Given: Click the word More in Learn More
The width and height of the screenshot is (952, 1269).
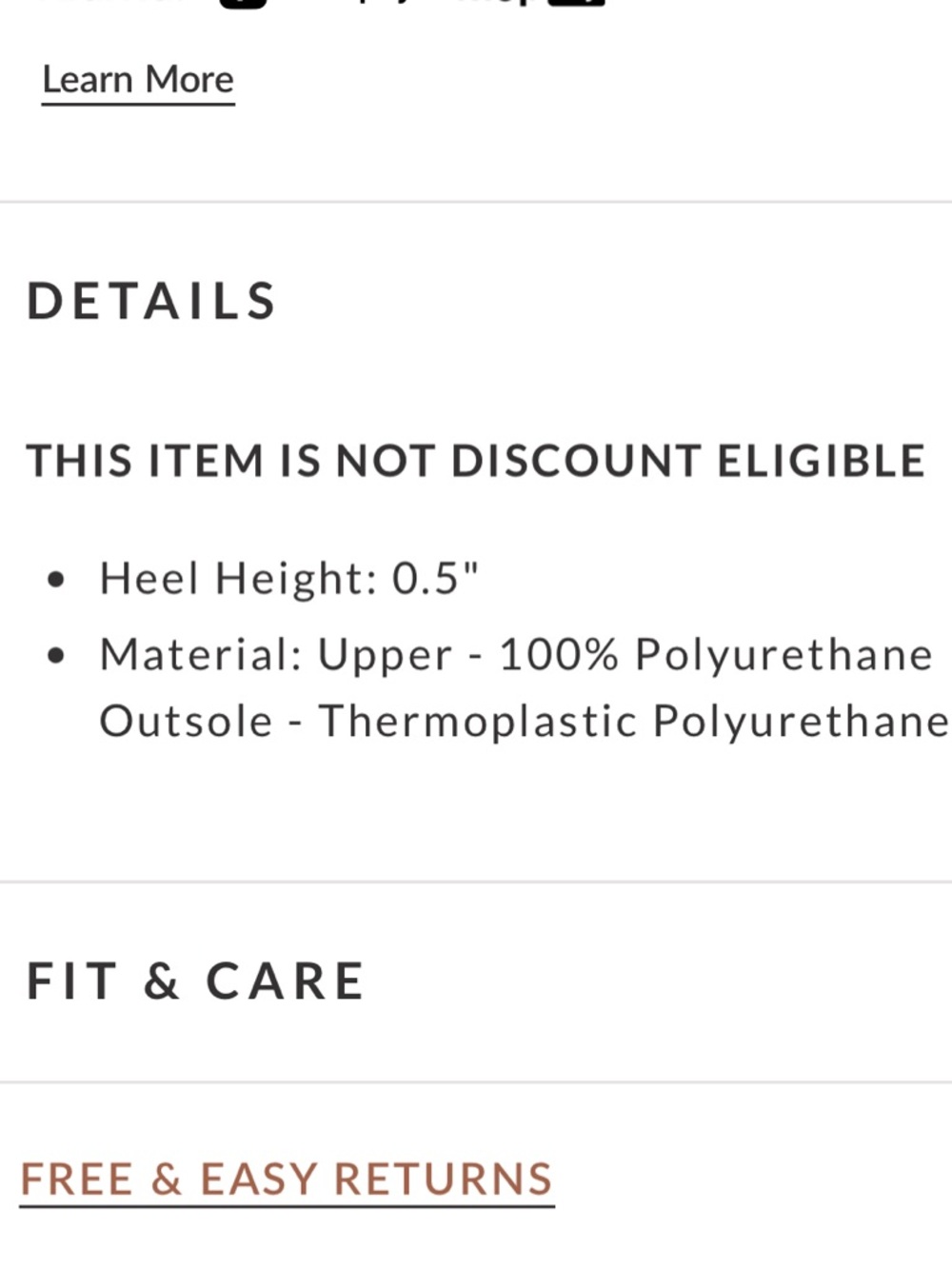Looking at the screenshot, I should 189,79.
